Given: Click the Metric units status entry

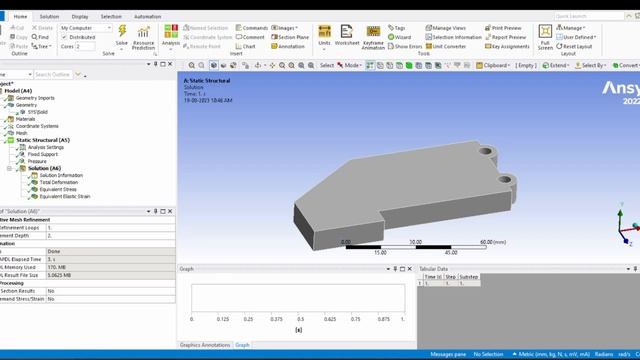Looking at the screenshot, I should point(551,354).
